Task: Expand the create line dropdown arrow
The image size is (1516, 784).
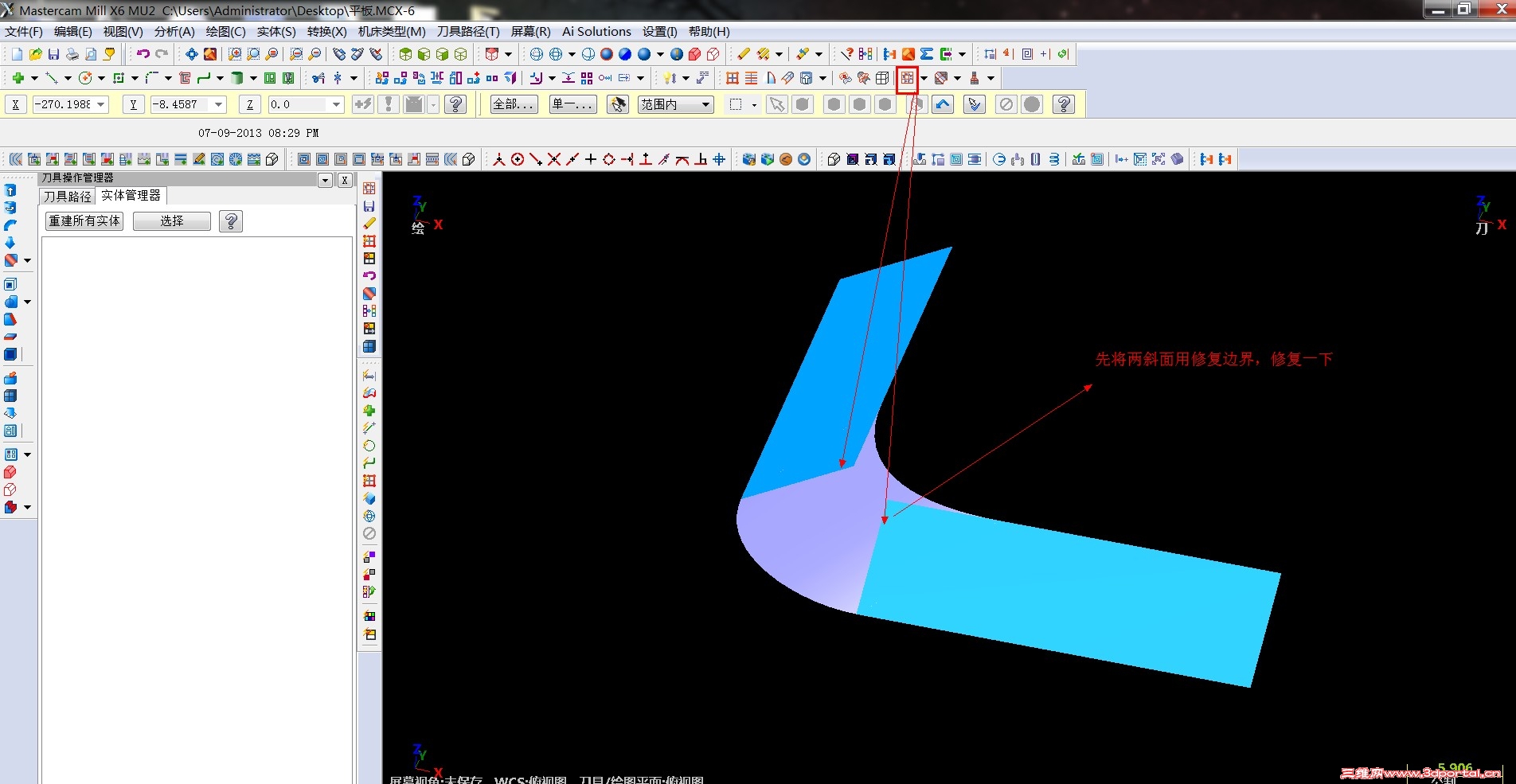Action: pos(68,78)
